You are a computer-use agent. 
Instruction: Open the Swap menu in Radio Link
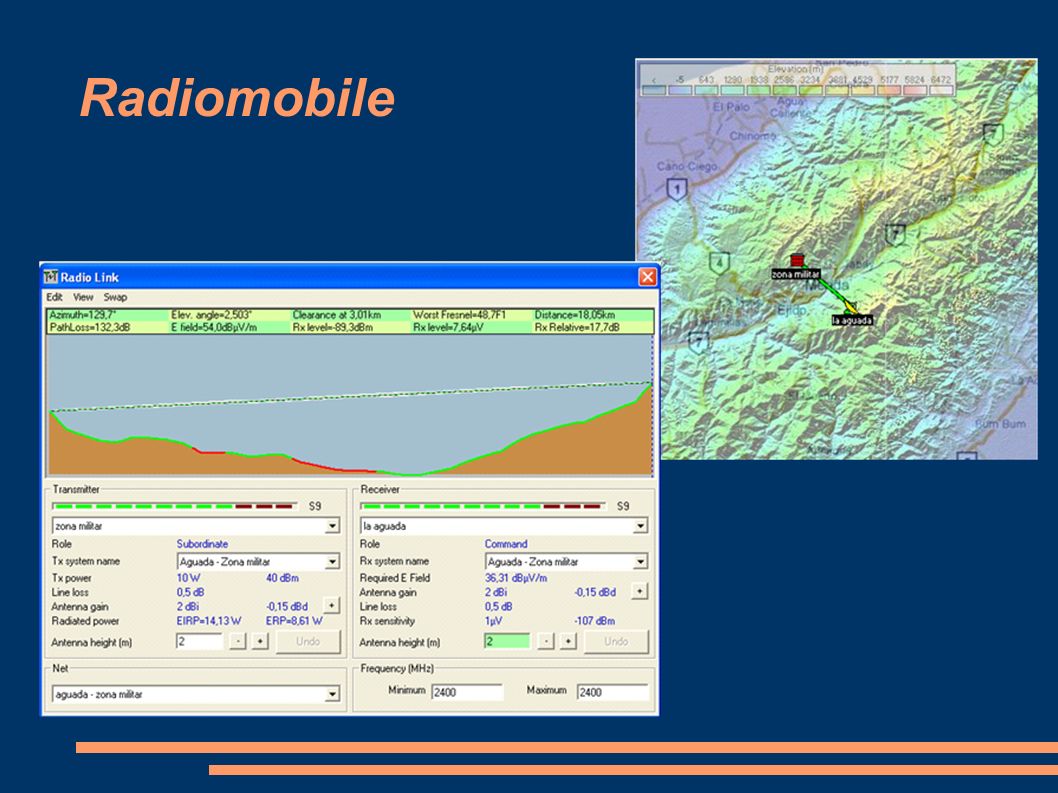pyautogui.click(x=115, y=297)
